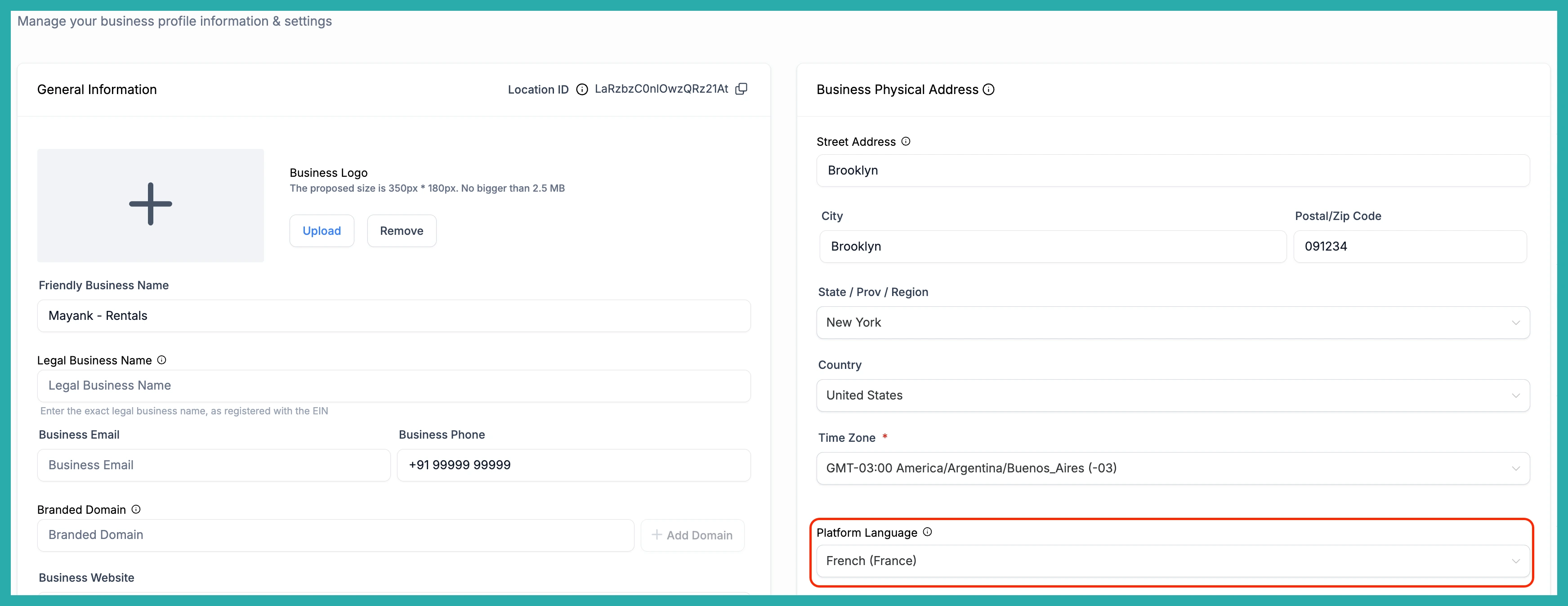Open the State / Prov / Region dropdown
The height and width of the screenshot is (606, 1568).
click(x=1172, y=322)
